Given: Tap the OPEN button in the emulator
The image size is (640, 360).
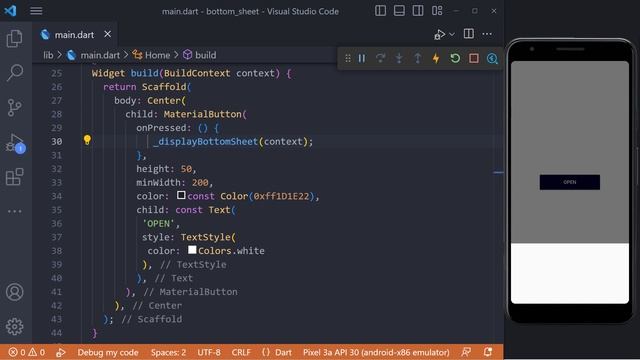Looking at the screenshot, I should click(570, 182).
